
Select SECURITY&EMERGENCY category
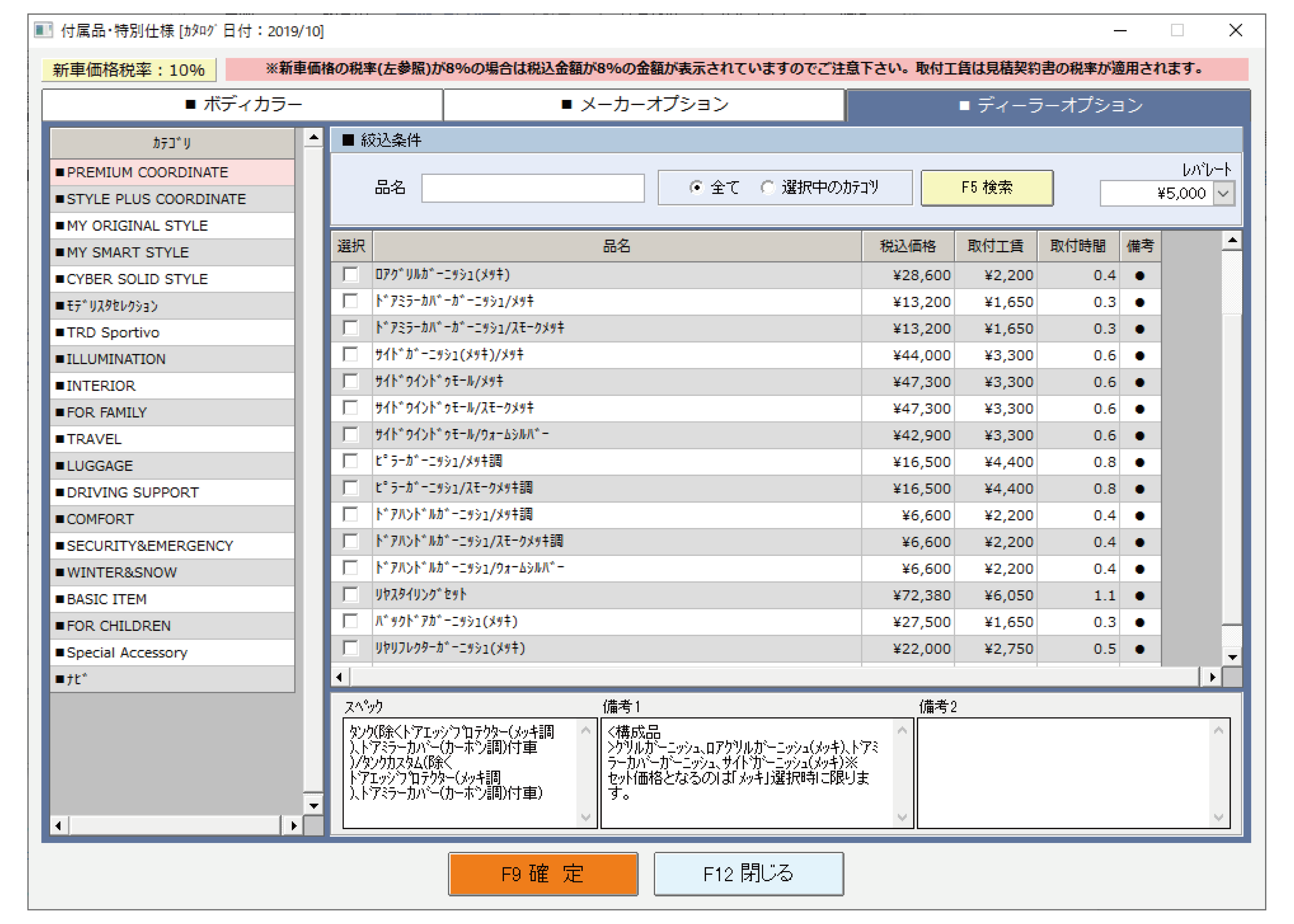(172, 546)
